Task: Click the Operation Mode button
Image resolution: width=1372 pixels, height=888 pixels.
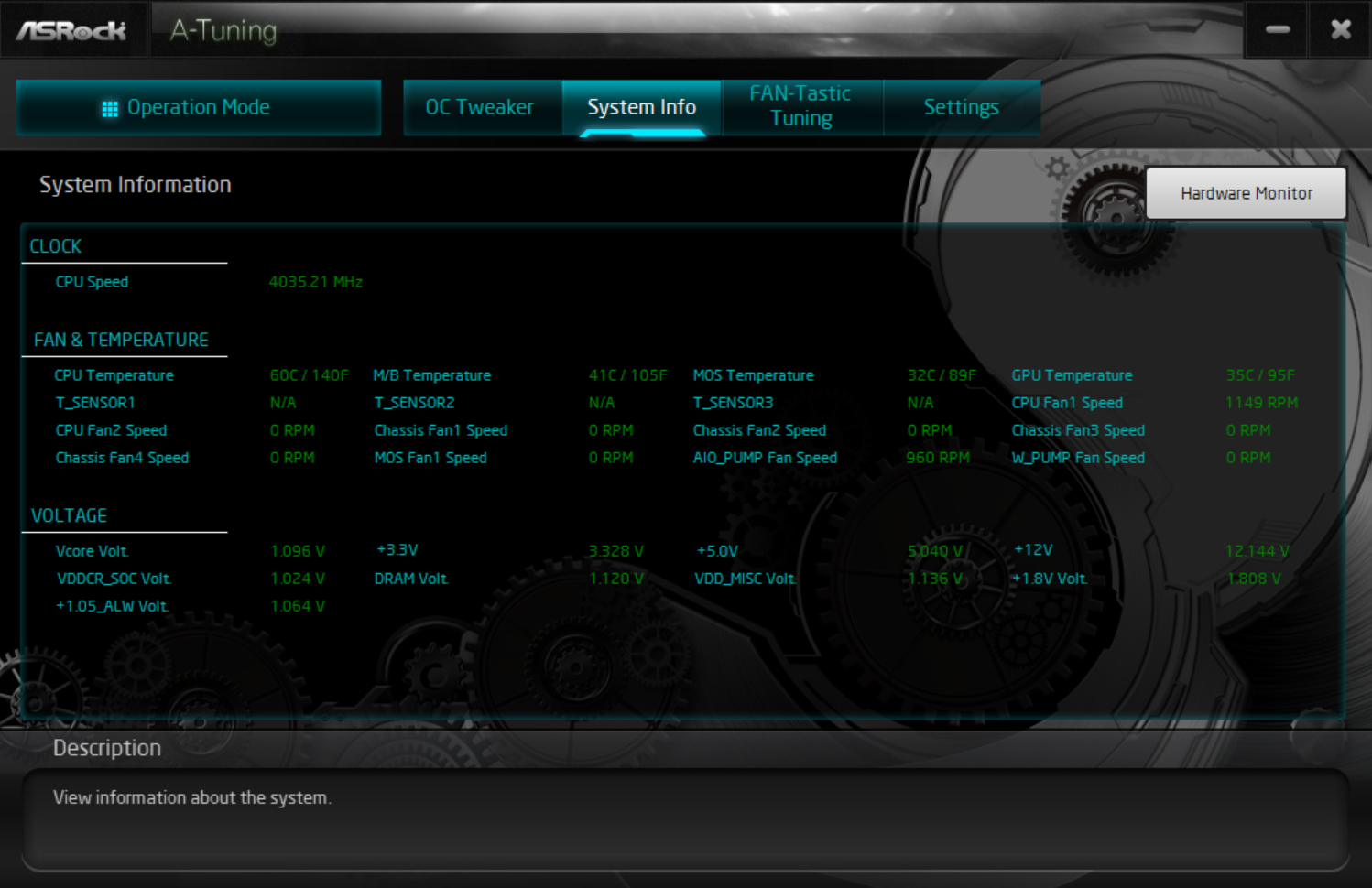Action: click(198, 107)
